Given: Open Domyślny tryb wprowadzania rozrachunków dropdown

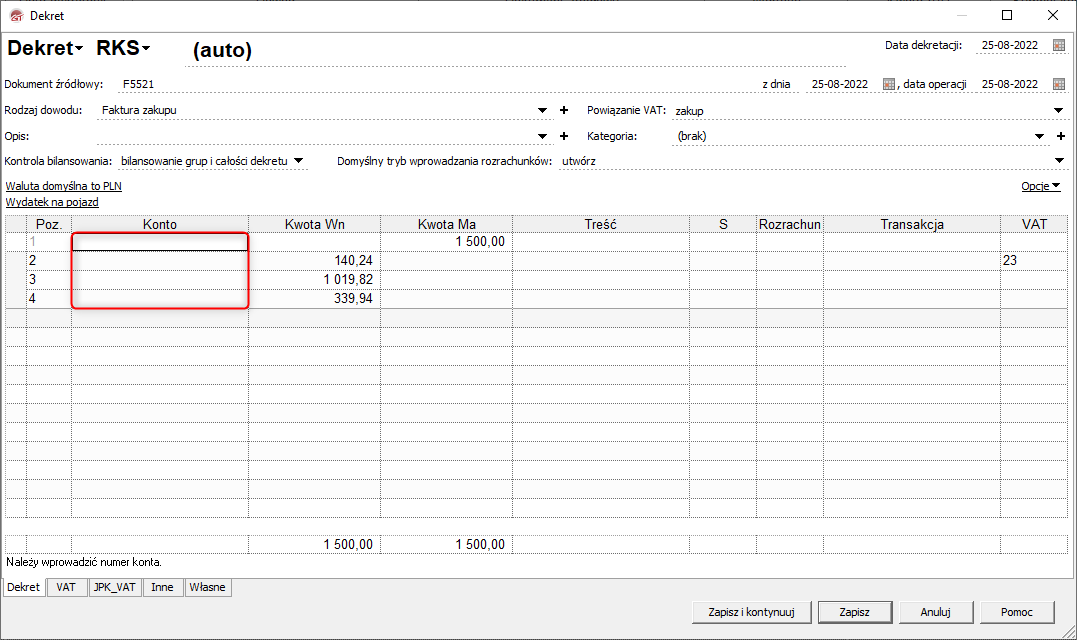Looking at the screenshot, I should [1058, 161].
